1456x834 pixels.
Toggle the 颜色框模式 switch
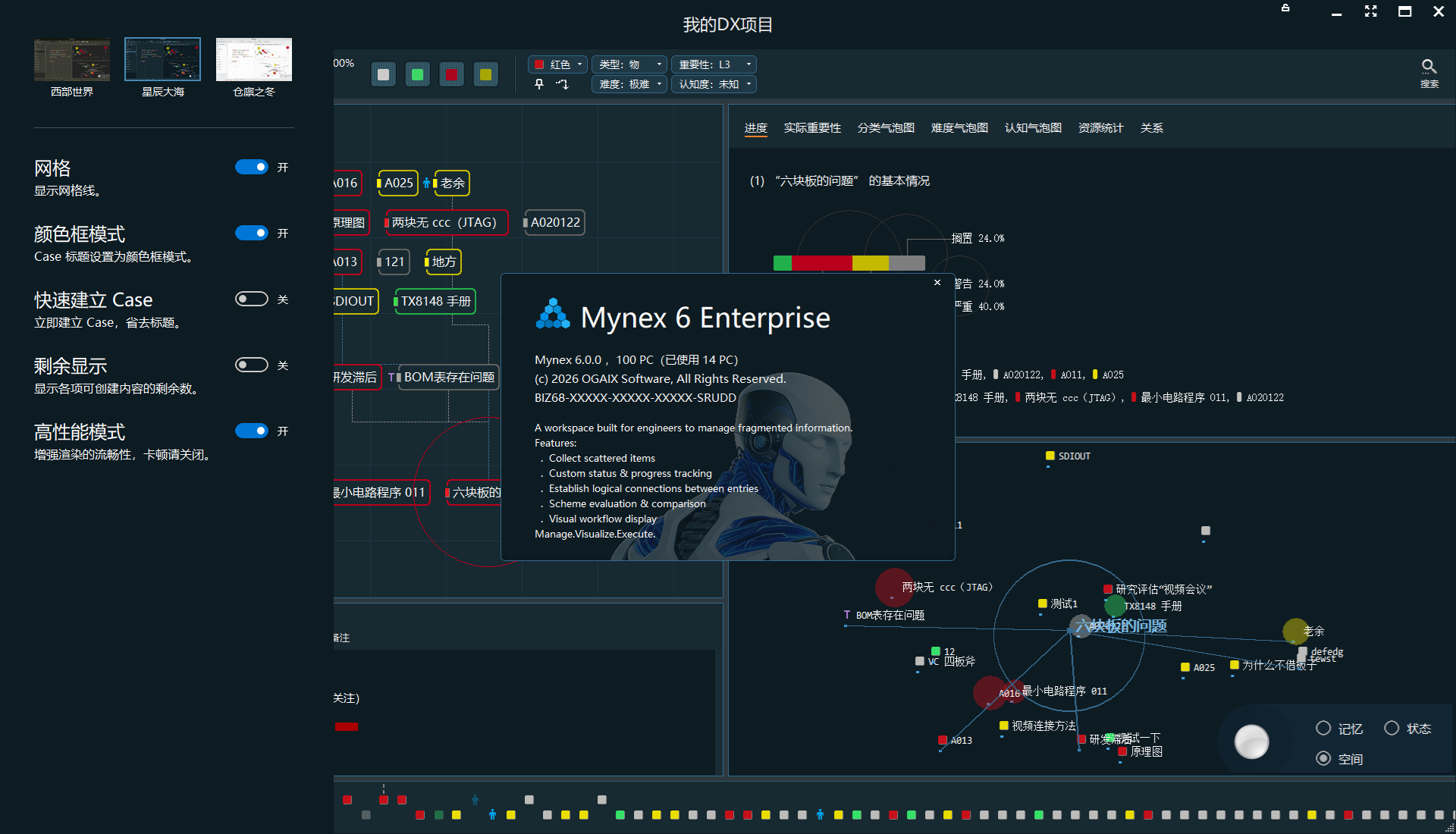tap(252, 233)
